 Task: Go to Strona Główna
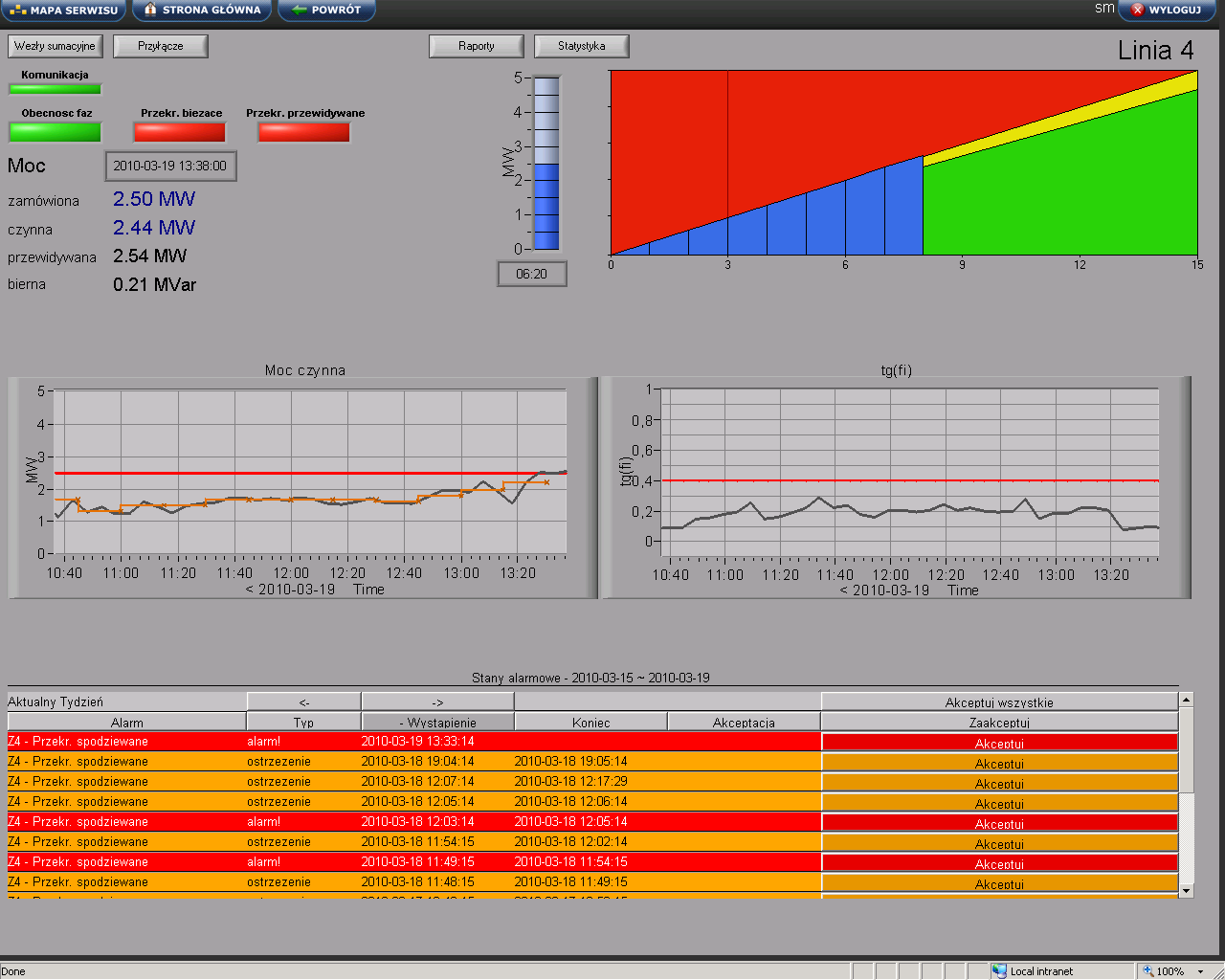(x=202, y=11)
